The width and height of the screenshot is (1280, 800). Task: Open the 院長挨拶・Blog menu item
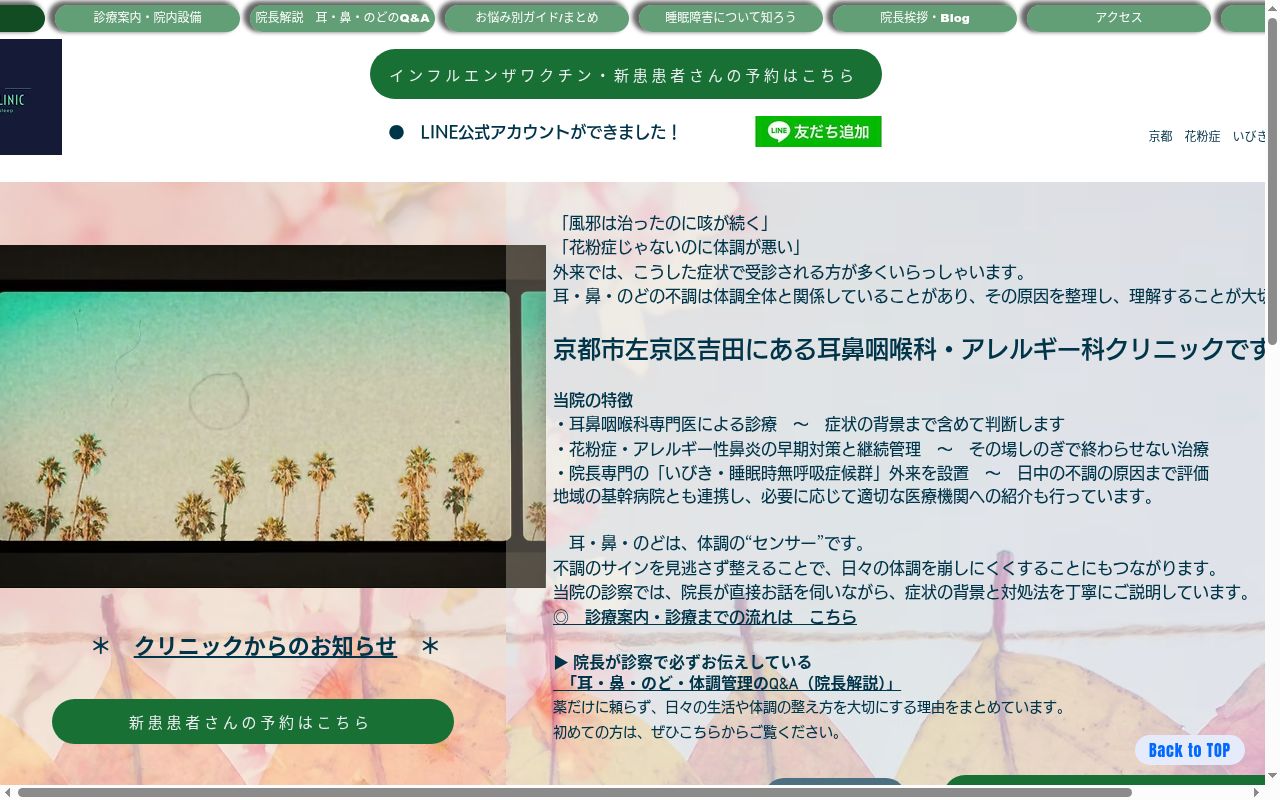click(x=925, y=18)
